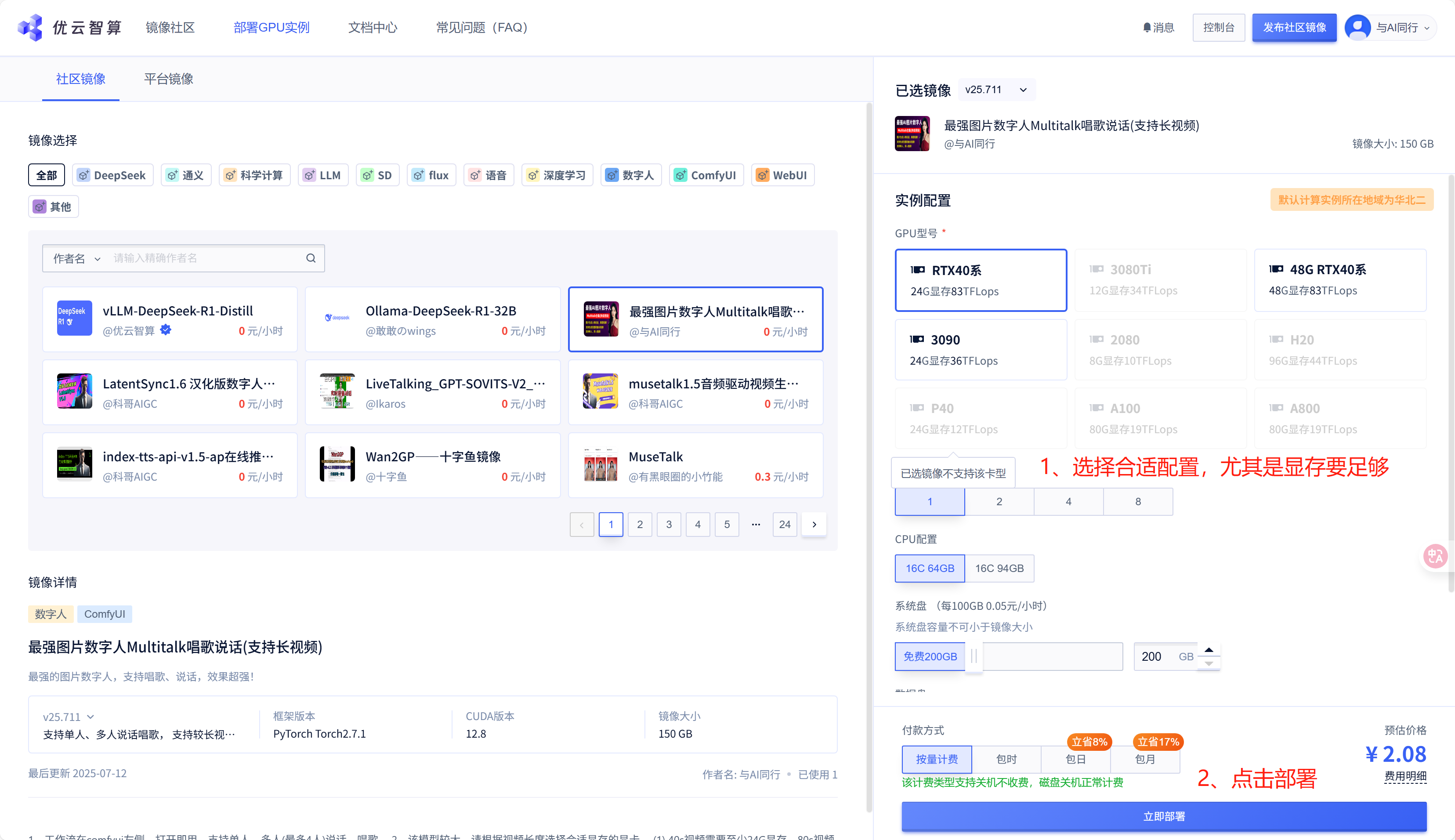
Task: Click the Wan2GP 十字鱼镜像 thumbnail
Action: tap(337, 464)
